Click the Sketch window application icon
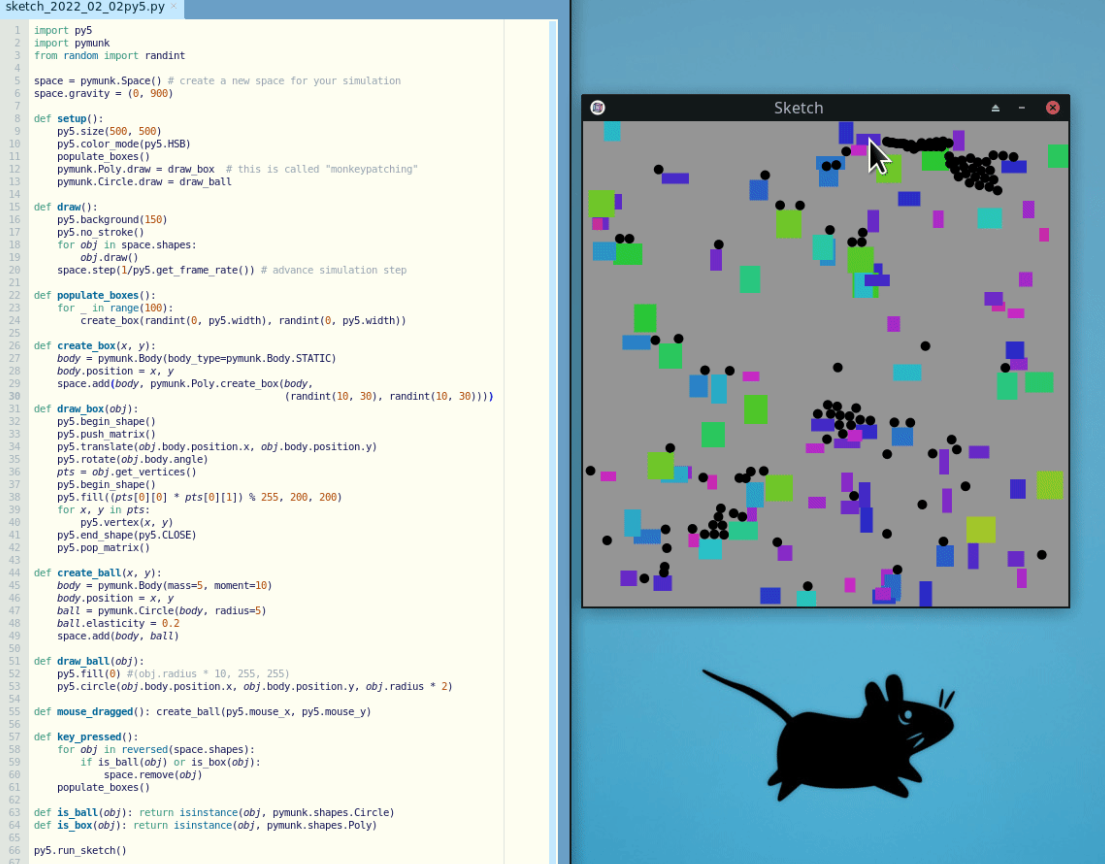The width and height of the screenshot is (1105, 864). (598, 108)
